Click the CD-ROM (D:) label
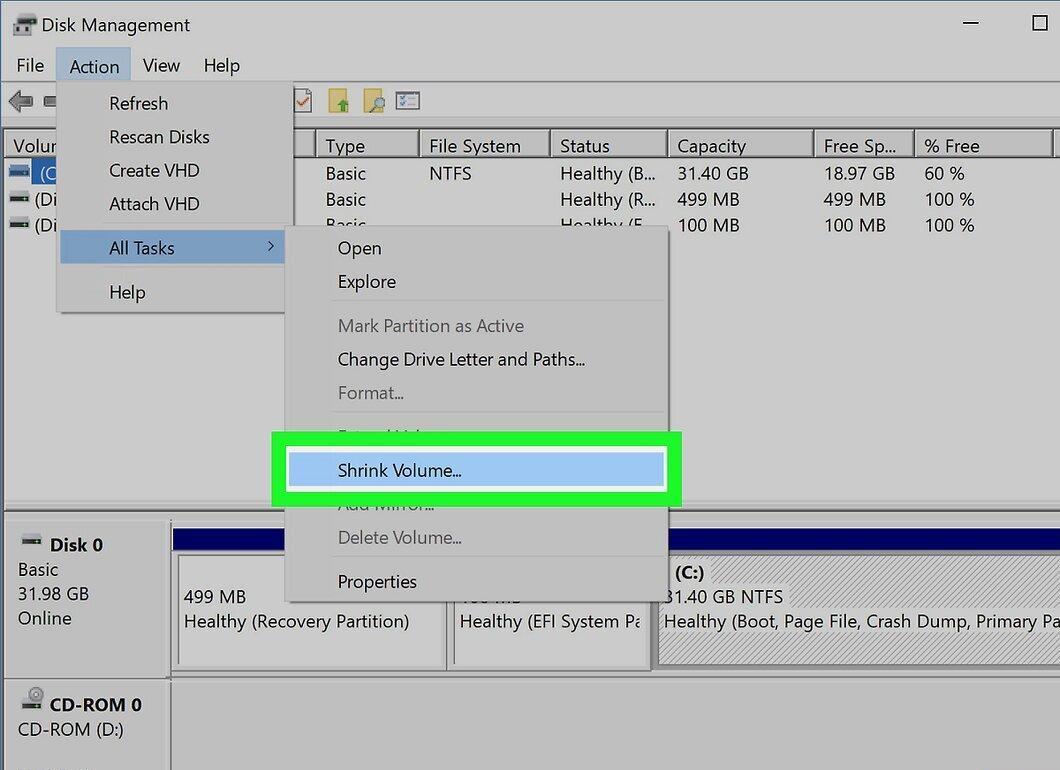 coord(70,730)
